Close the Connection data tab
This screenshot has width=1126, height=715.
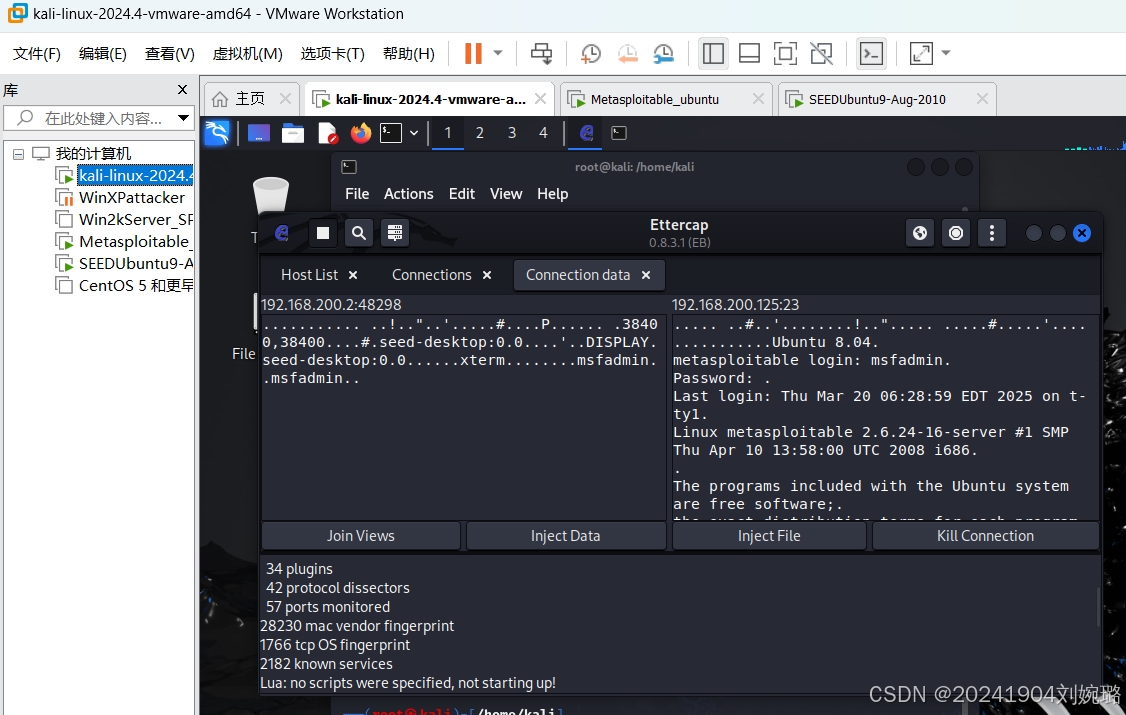646,275
